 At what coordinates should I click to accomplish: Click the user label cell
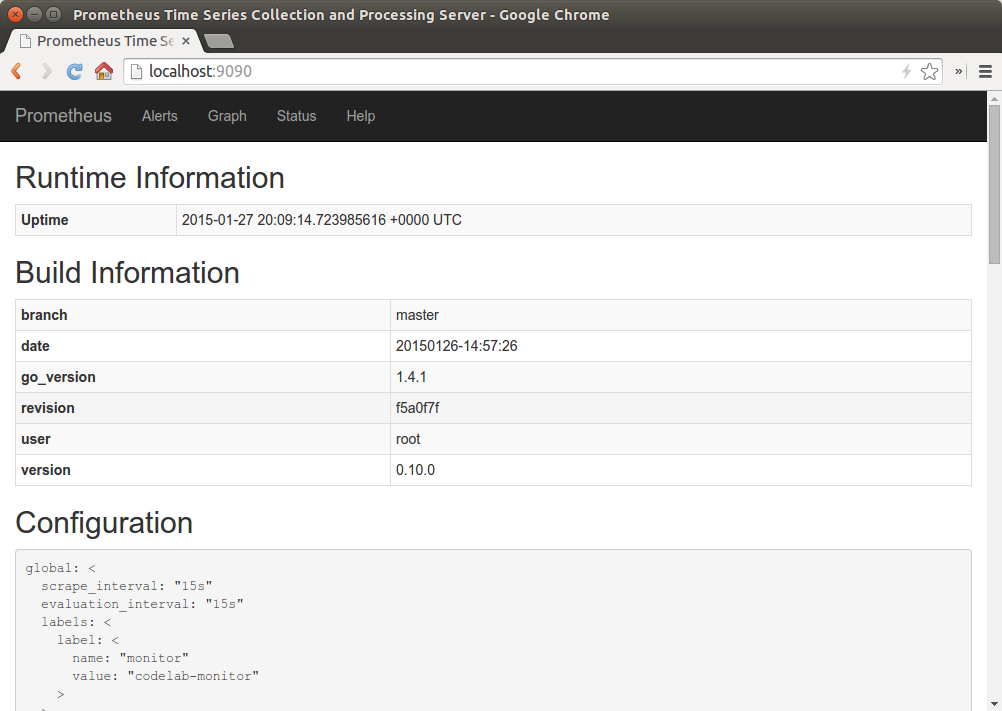[203, 439]
